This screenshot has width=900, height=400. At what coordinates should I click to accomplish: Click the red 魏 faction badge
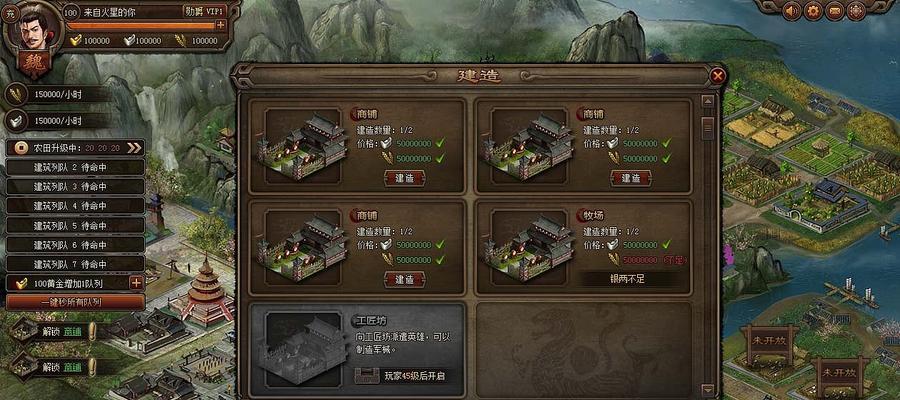click(34, 65)
